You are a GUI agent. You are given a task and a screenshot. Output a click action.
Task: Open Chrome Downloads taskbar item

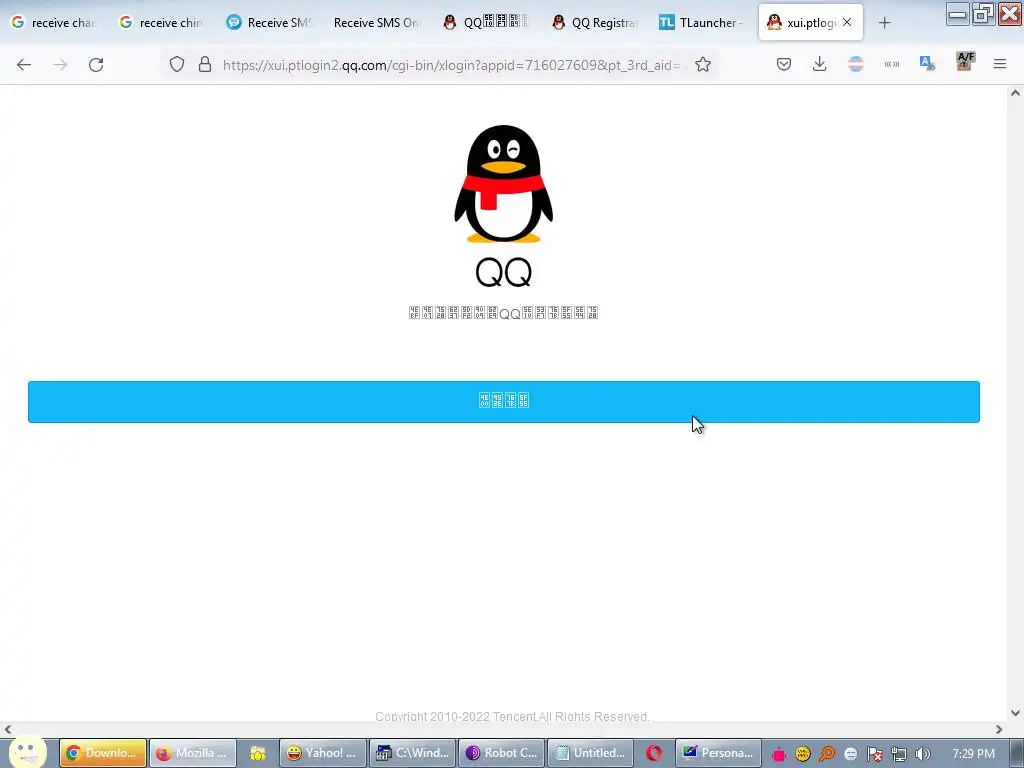[x=103, y=753]
